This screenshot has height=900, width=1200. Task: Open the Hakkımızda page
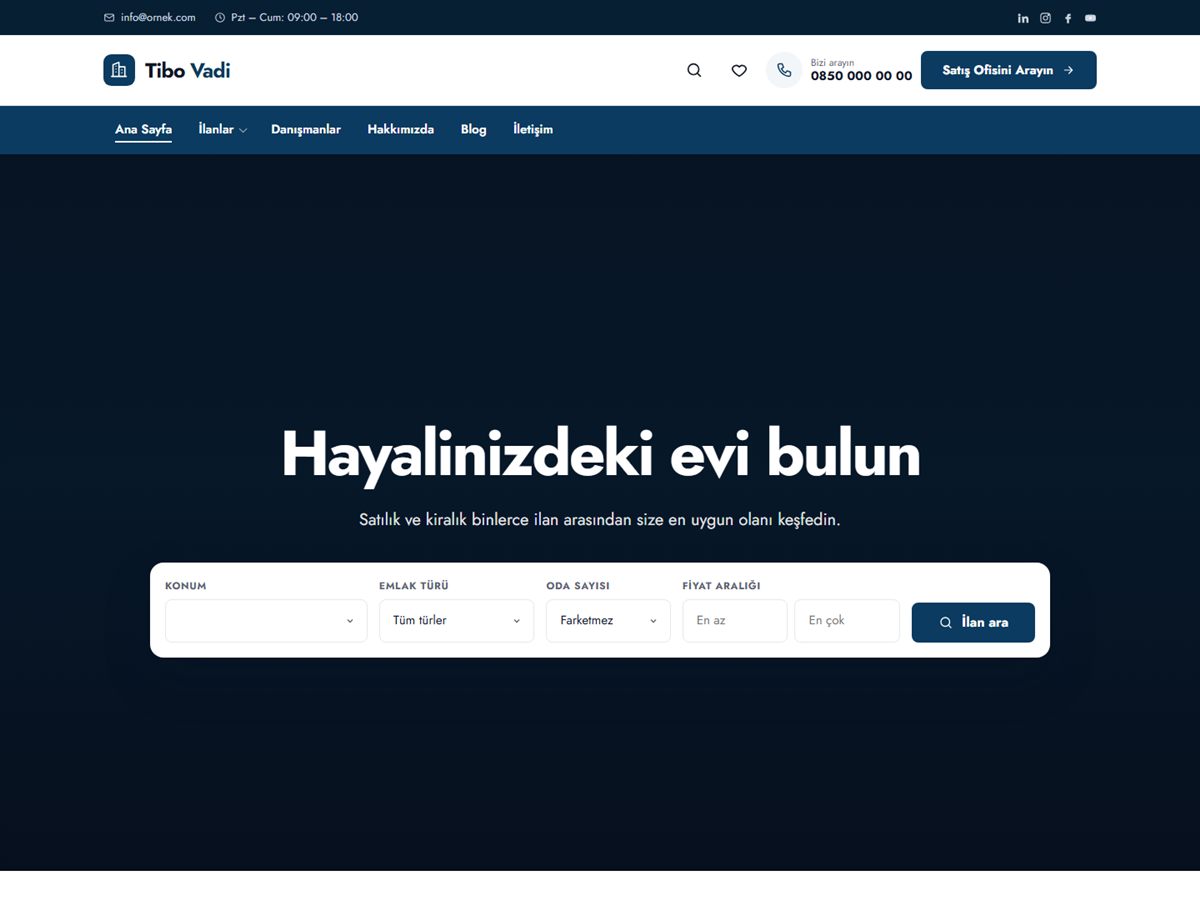coord(401,129)
